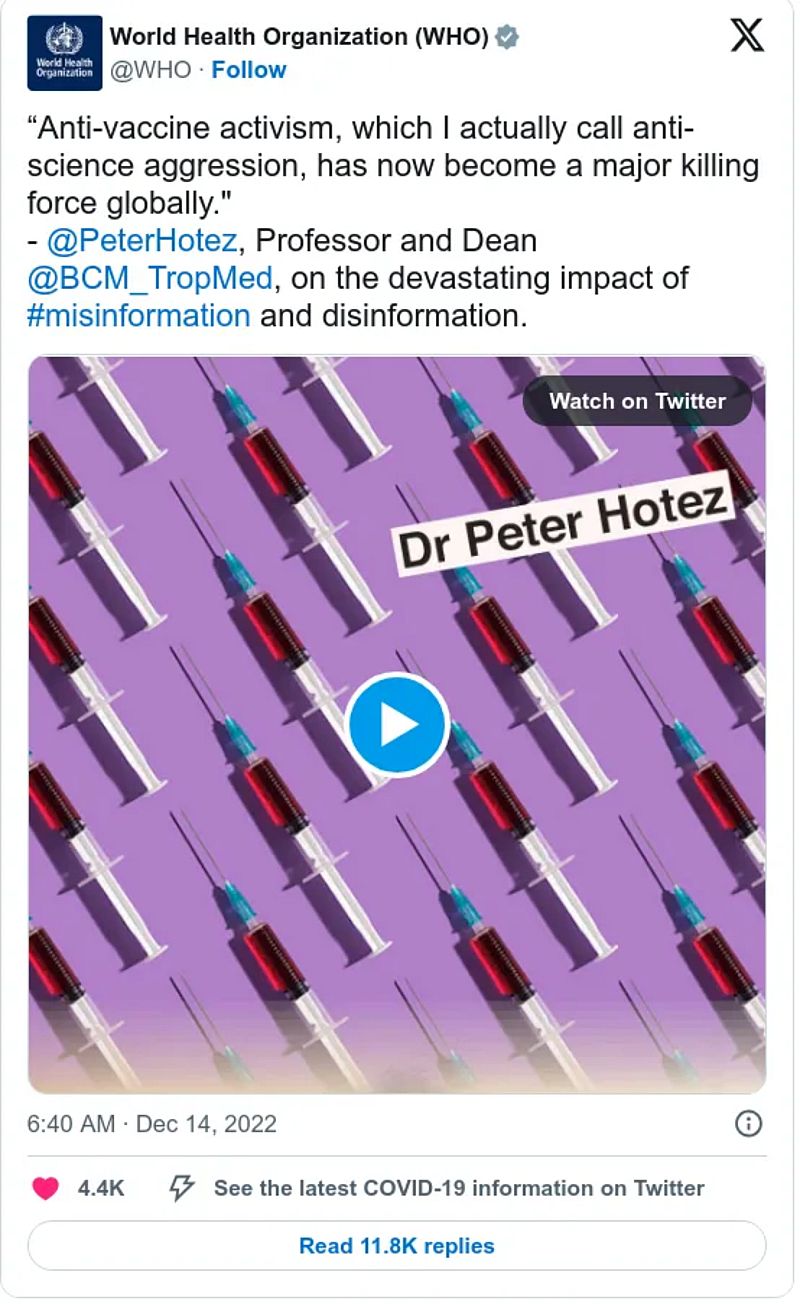Image resolution: width=800 pixels, height=1304 pixels.
Task: Click the blue verified badge
Action: (508, 38)
